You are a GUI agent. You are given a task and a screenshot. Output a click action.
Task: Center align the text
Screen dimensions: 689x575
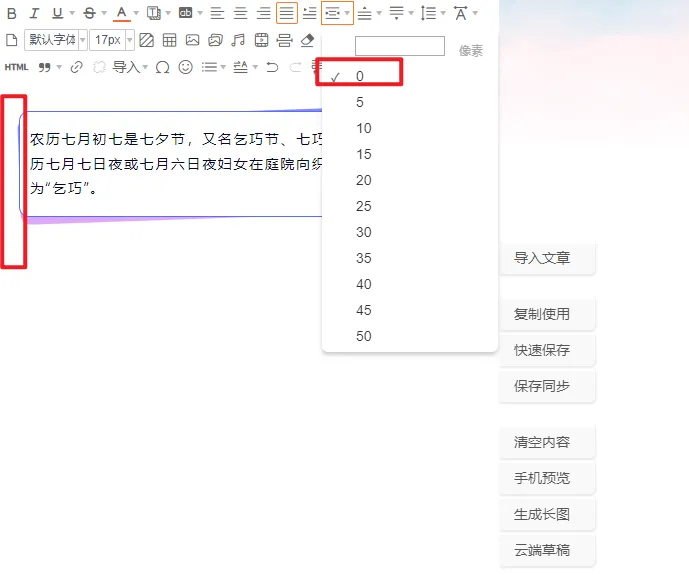click(240, 13)
